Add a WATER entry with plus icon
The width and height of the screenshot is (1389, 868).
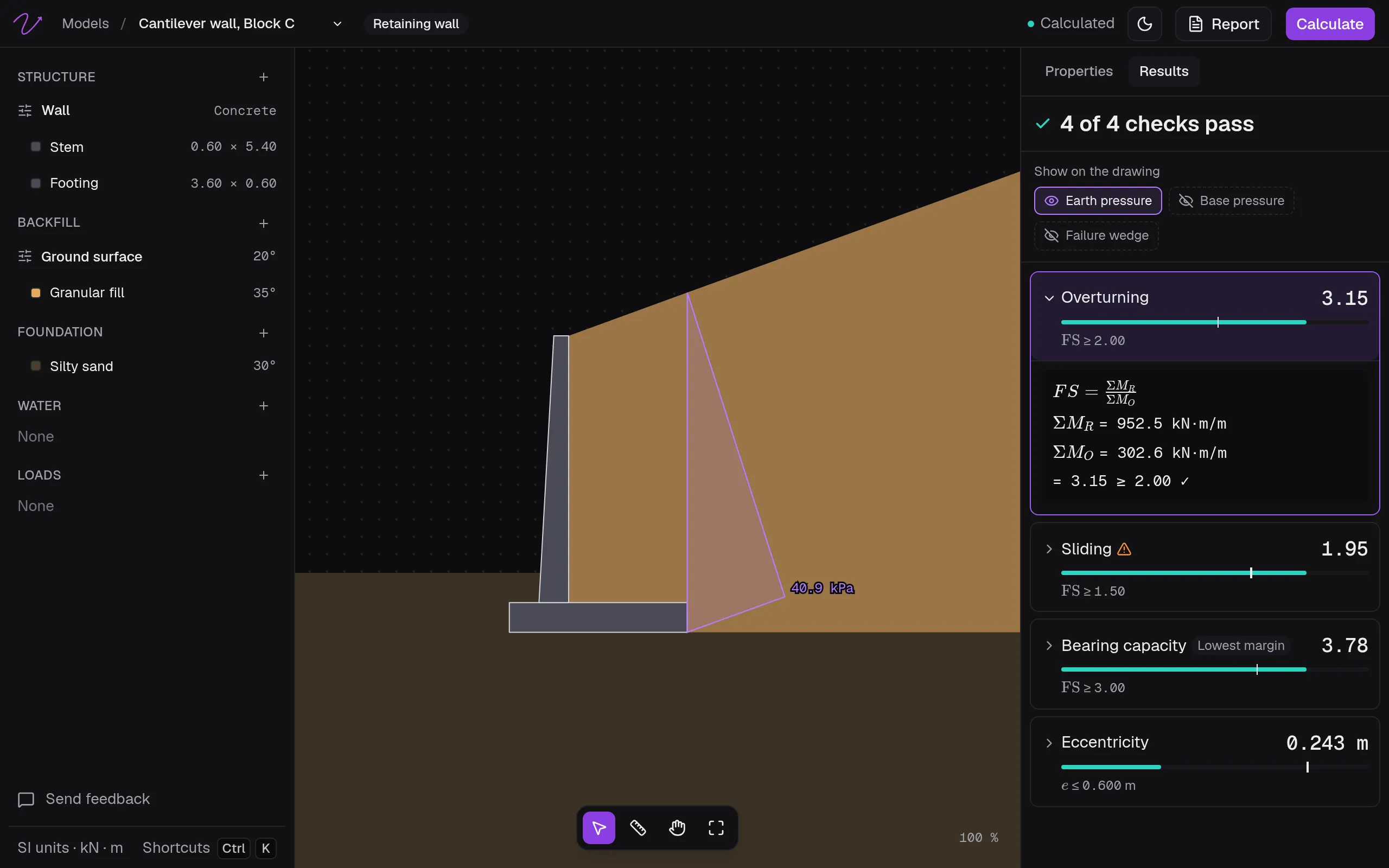click(x=264, y=406)
